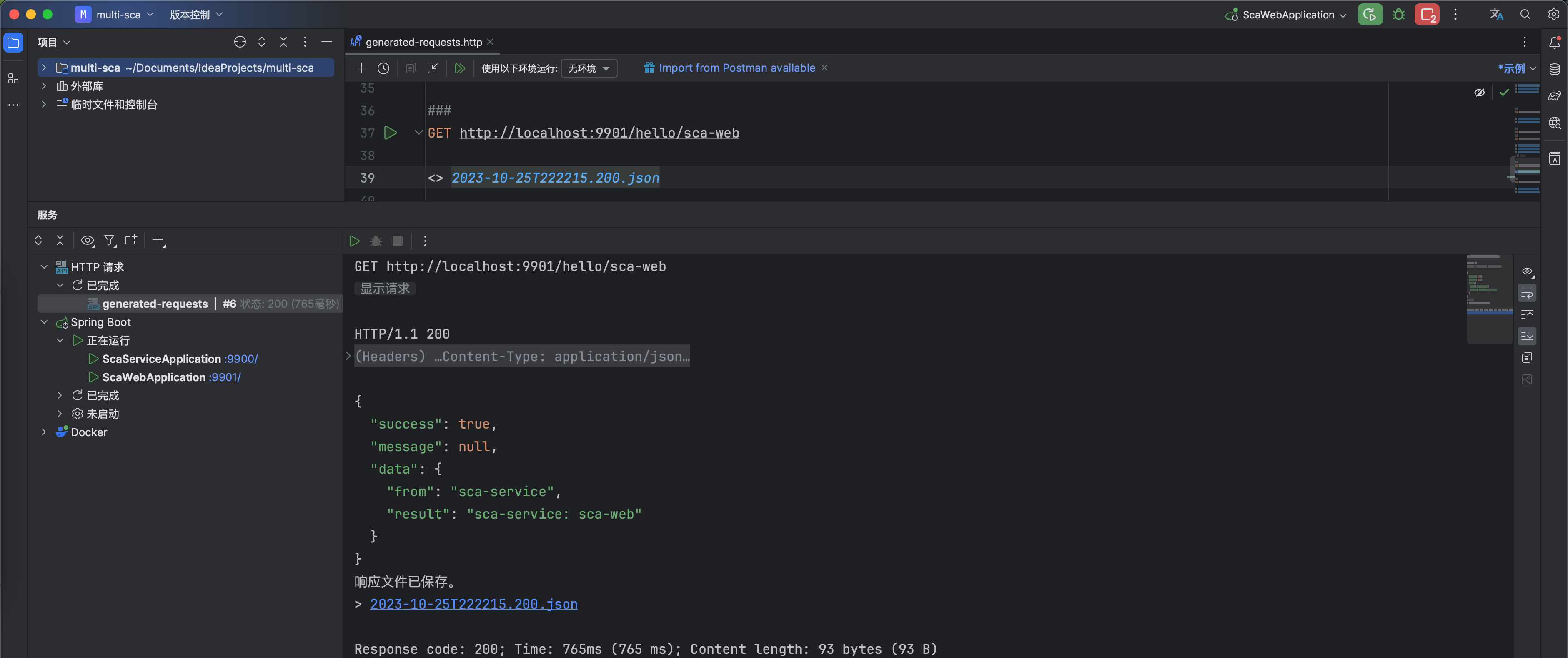Click the import request arrow icon

pos(433,68)
